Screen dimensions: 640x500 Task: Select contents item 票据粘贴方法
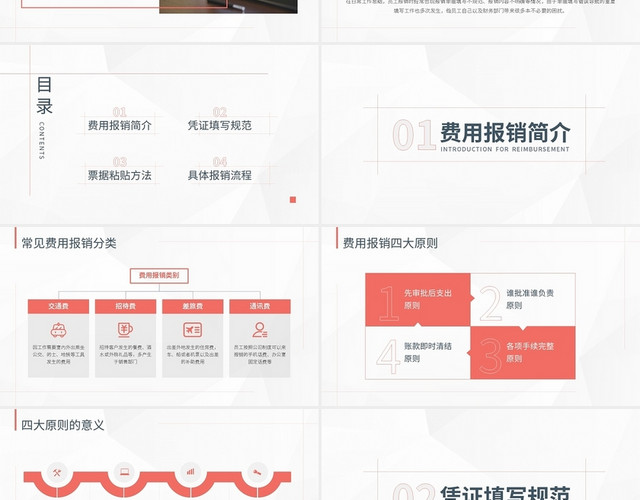pos(120,176)
